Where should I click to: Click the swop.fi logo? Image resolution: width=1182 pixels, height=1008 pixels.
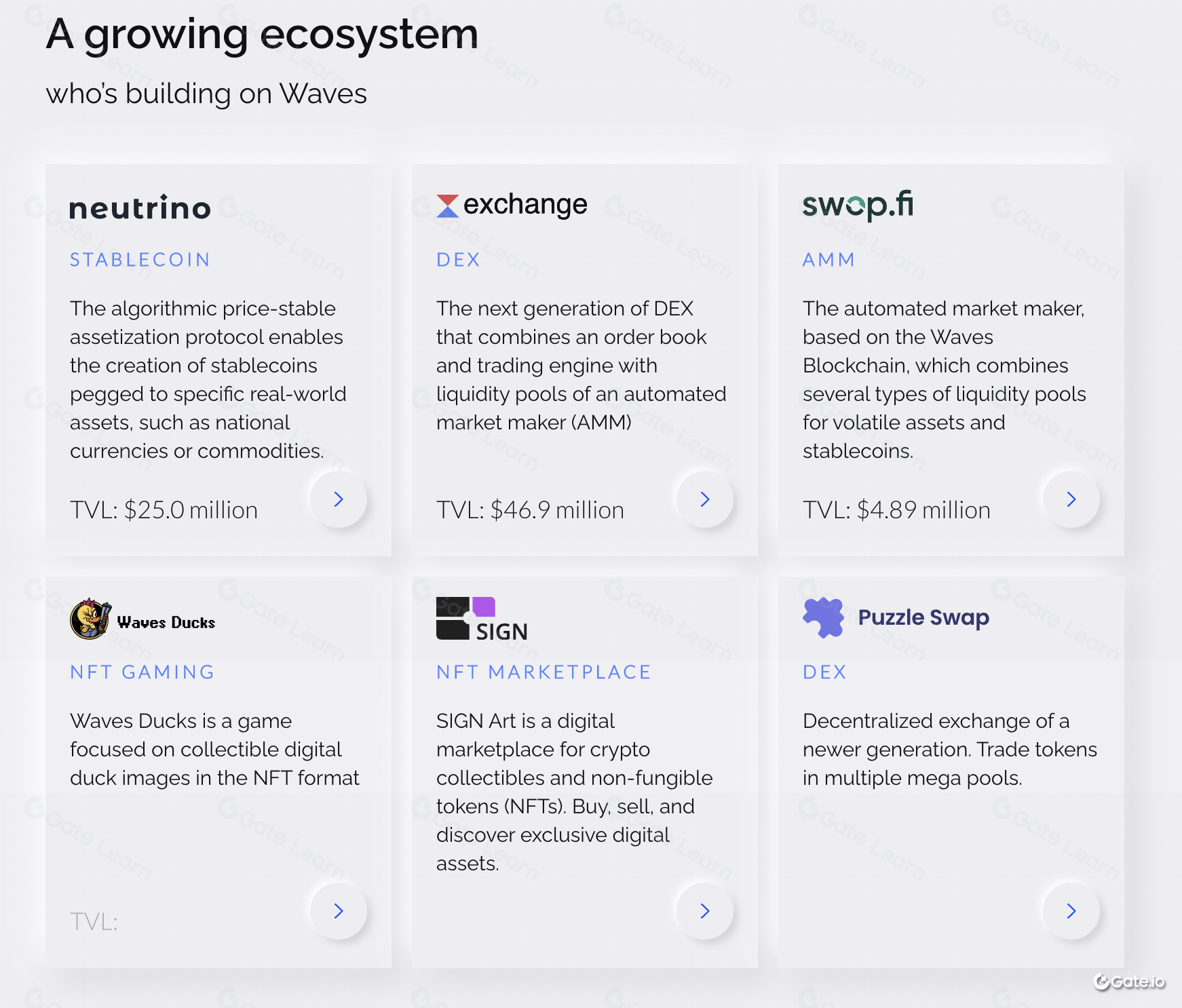858,205
